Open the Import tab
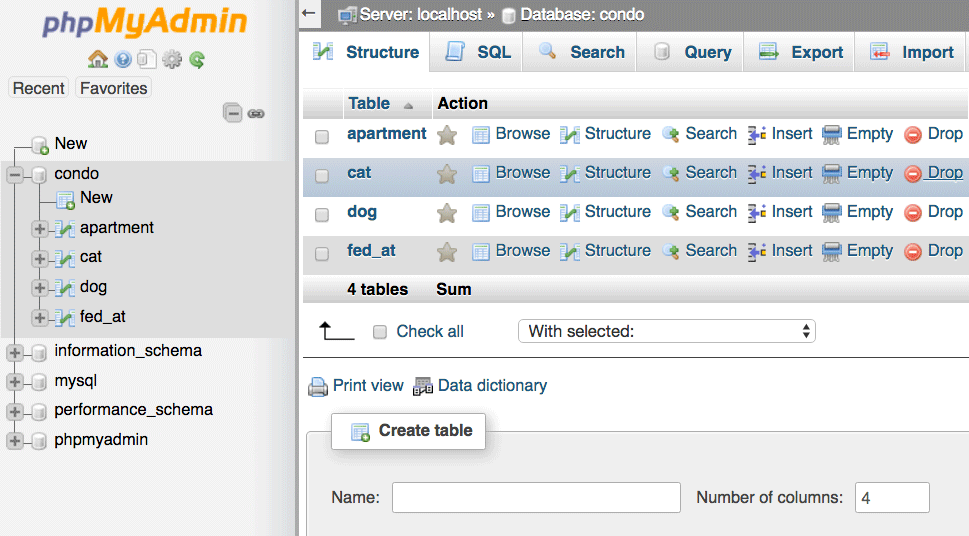Image resolution: width=969 pixels, height=536 pixels. pyautogui.click(x=911, y=53)
